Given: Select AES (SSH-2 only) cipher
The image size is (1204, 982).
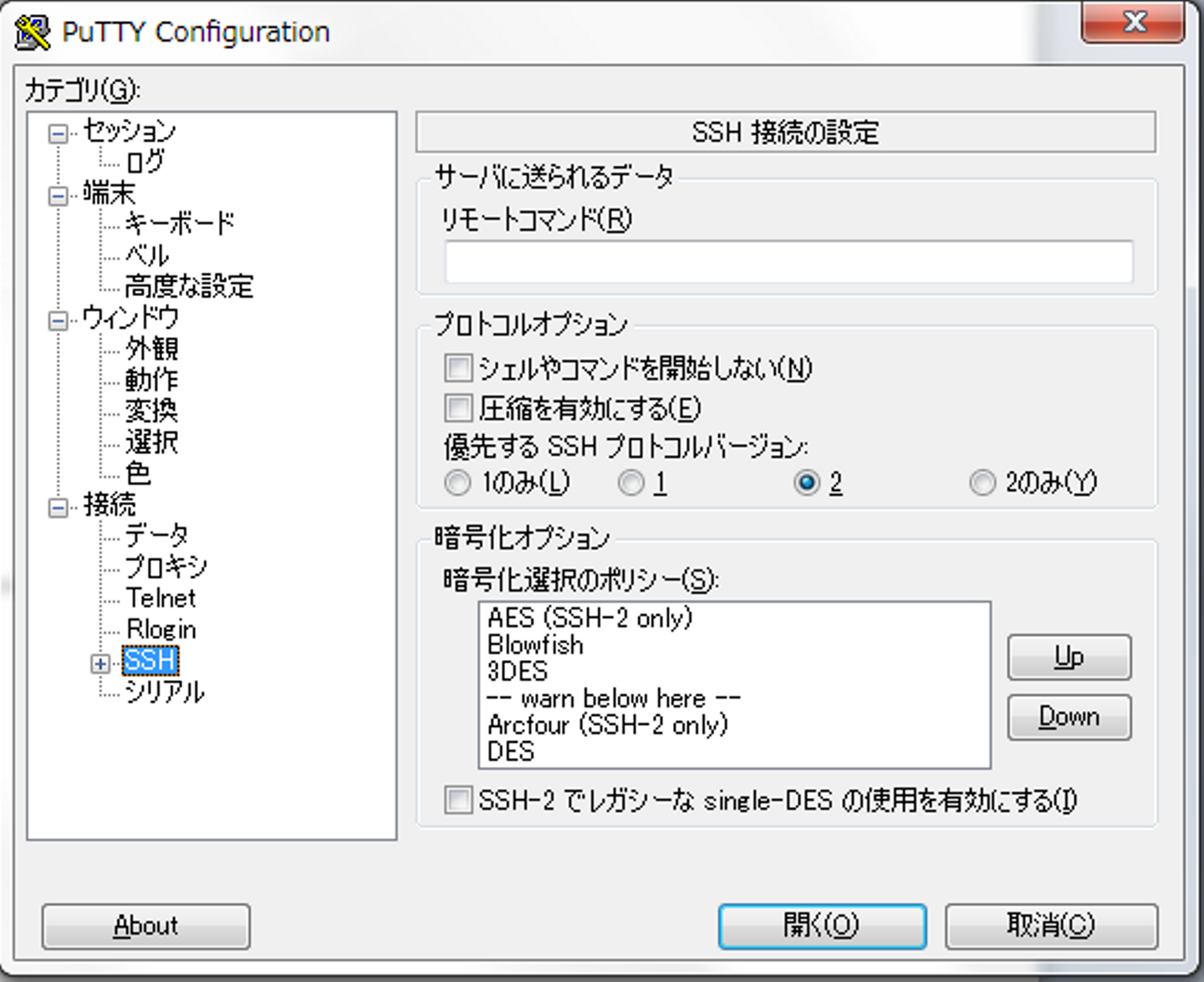Looking at the screenshot, I should click(590, 618).
